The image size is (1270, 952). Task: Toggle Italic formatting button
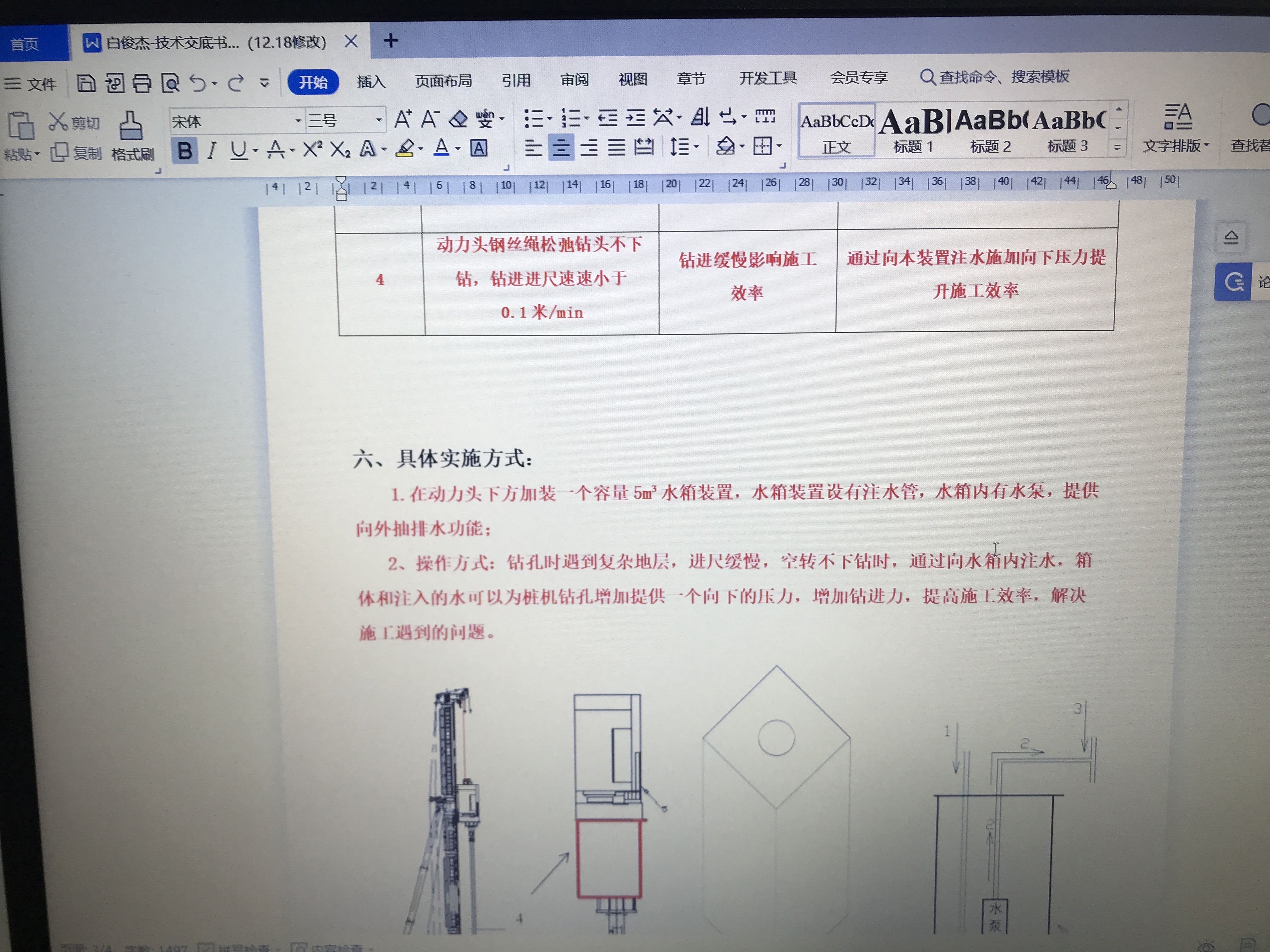point(212,150)
